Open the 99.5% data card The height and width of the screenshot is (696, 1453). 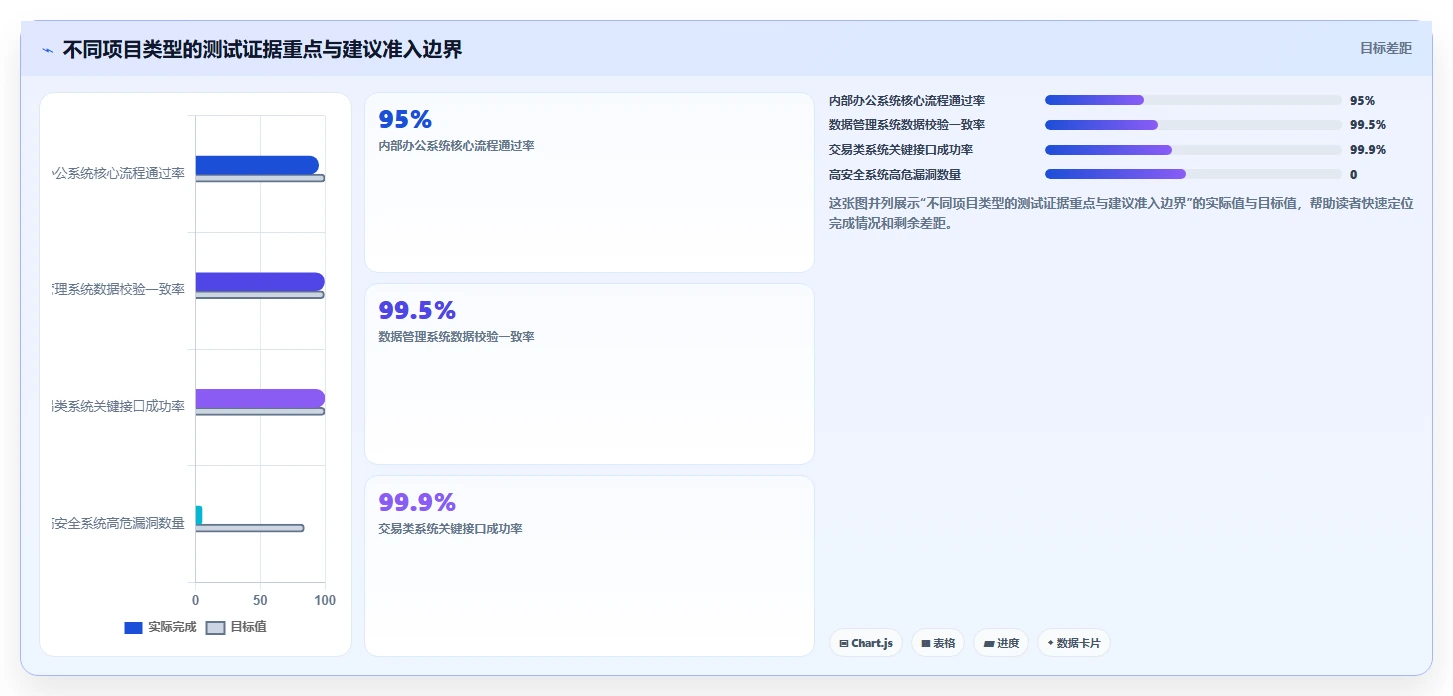589,374
